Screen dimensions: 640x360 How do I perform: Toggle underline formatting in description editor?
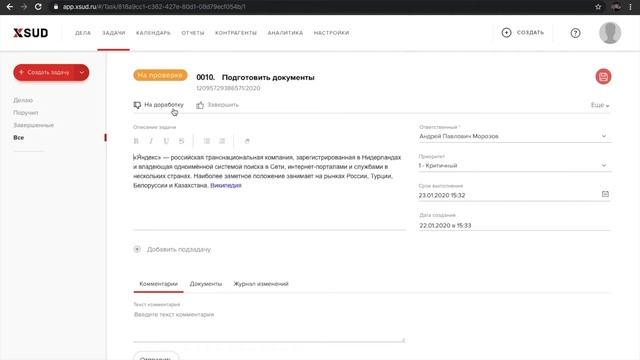166,141
